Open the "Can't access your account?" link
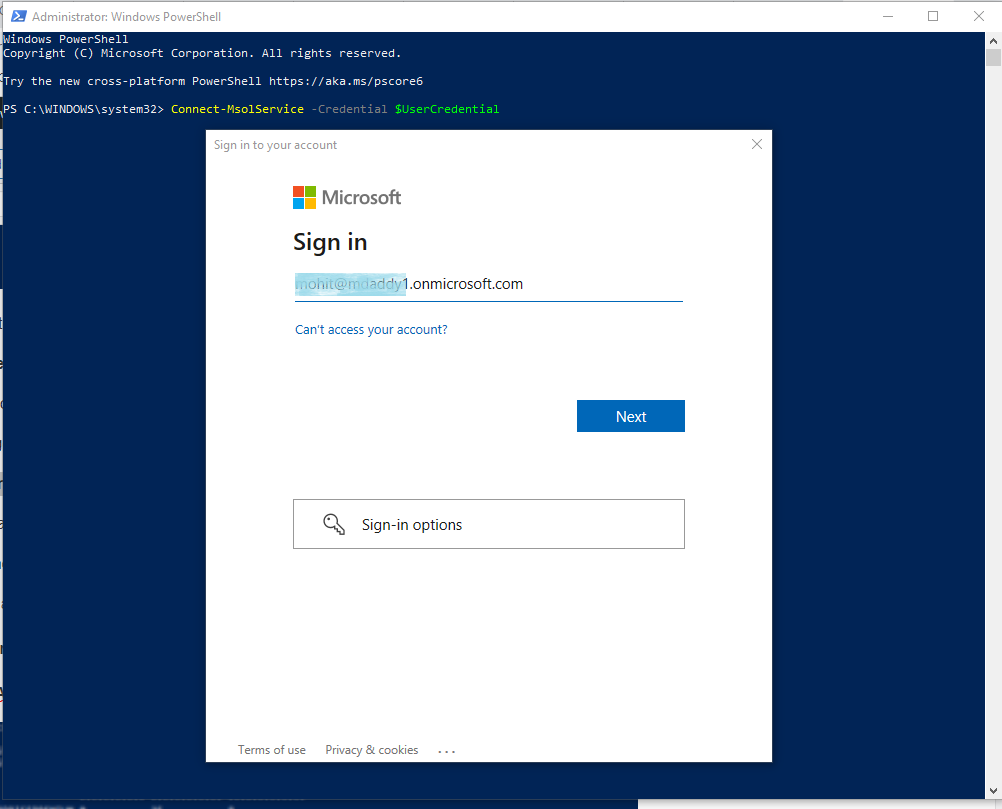This screenshot has width=1002, height=809. pos(370,329)
